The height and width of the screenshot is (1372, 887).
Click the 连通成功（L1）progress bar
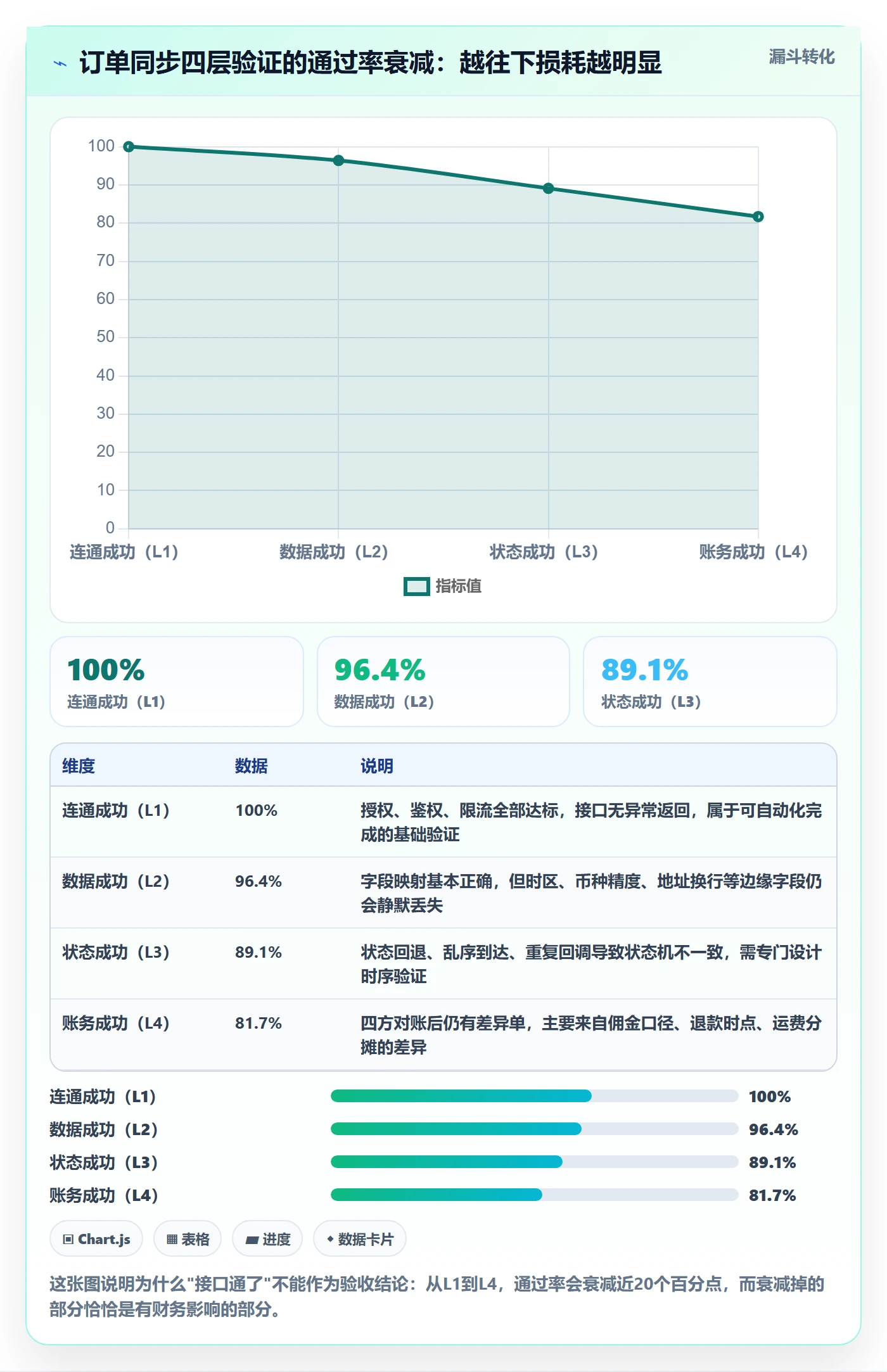coord(535,1096)
